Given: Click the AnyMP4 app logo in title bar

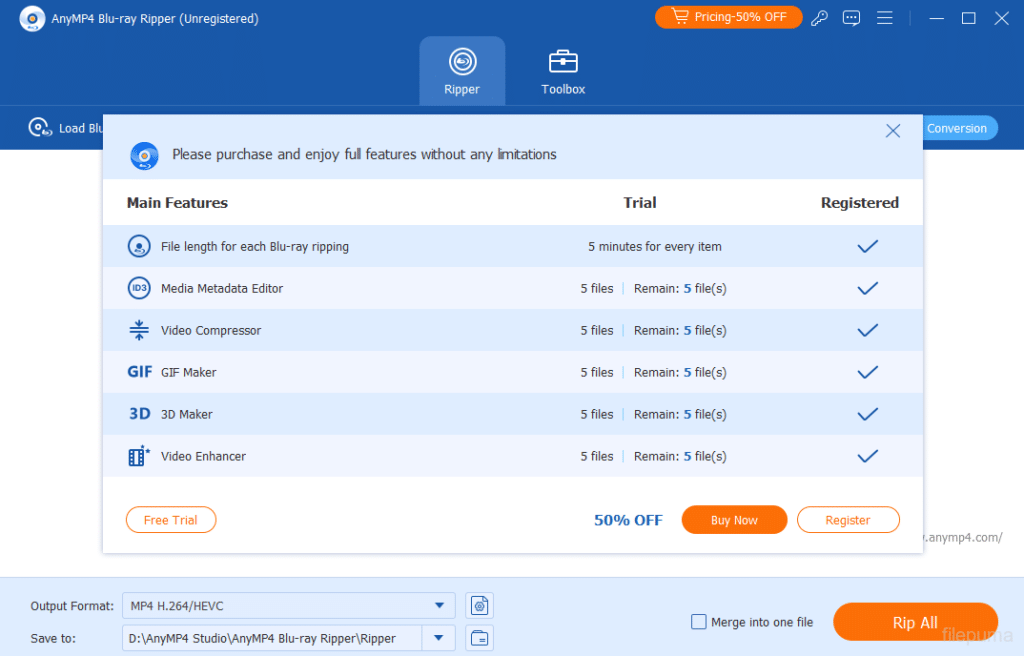Looking at the screenshot, I should point(32,18).
